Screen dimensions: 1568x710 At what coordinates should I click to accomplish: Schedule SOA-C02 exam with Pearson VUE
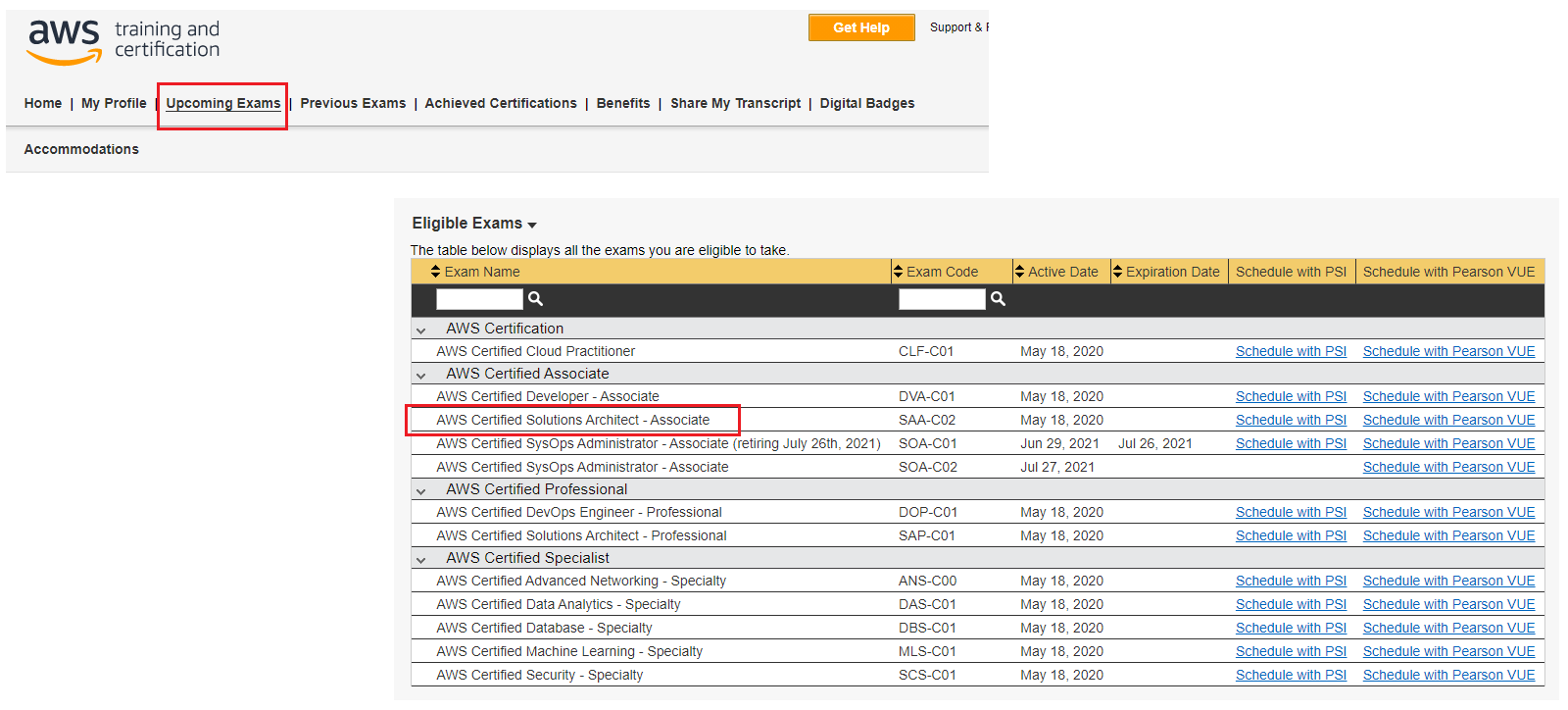pyautogui.click(x=1448, y=467)
